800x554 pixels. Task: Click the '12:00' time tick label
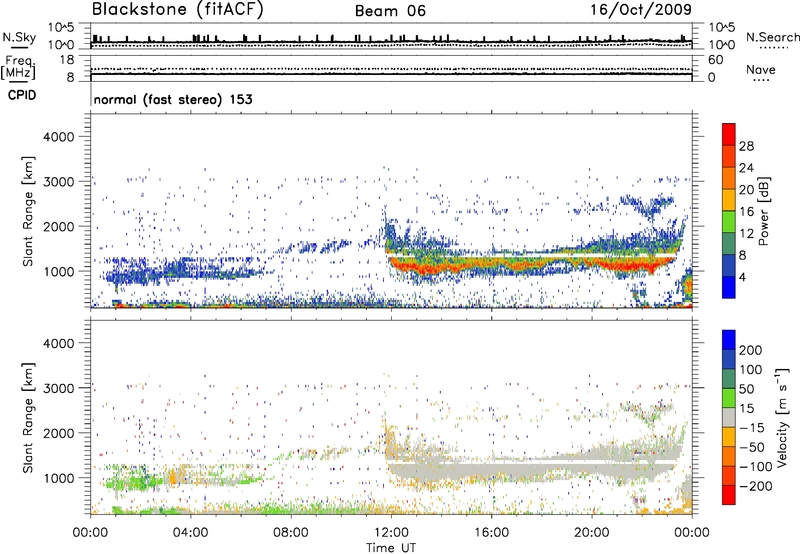pyautogui.click(x=391, y=533)
